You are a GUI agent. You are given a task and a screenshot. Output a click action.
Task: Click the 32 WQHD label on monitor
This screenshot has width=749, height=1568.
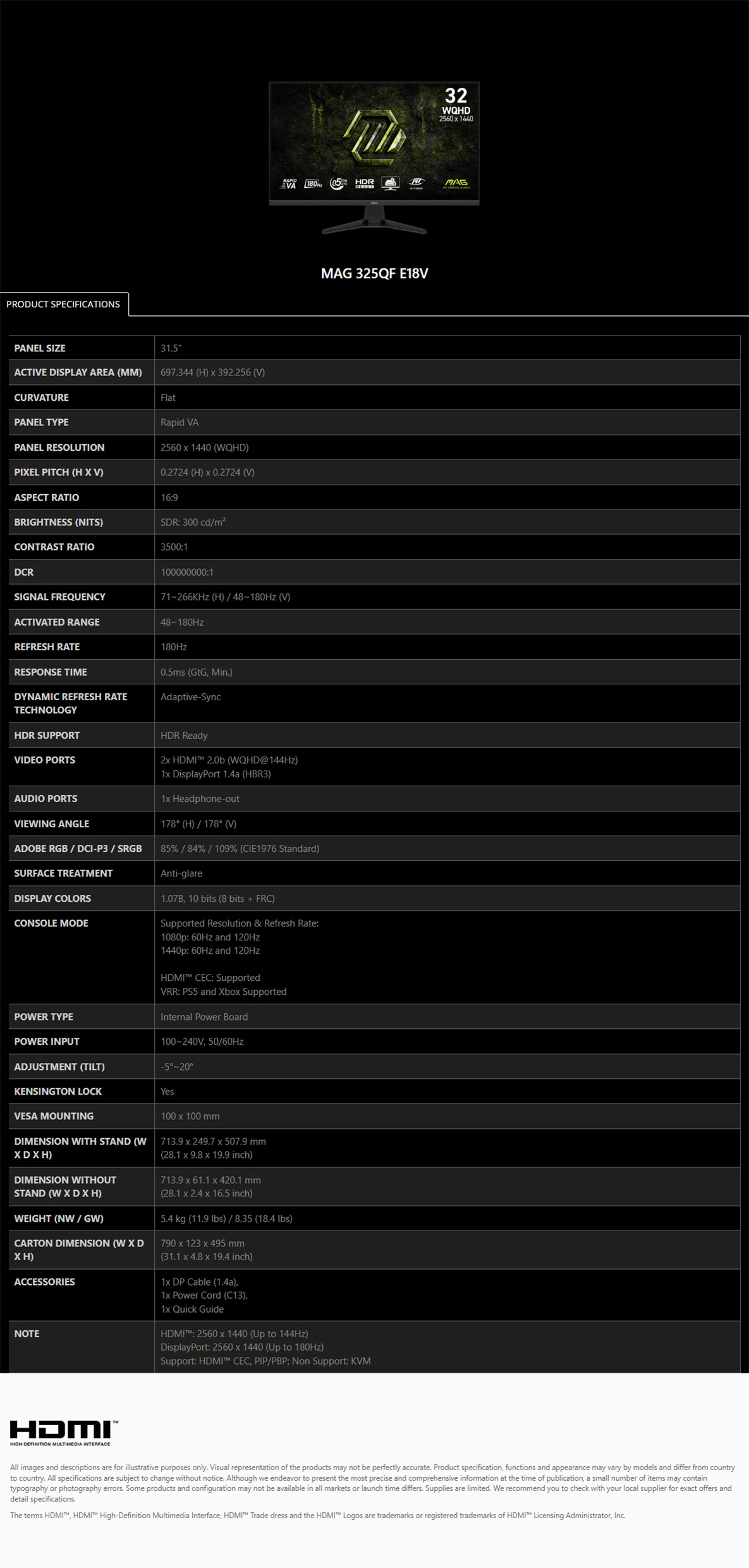point(456,104)
